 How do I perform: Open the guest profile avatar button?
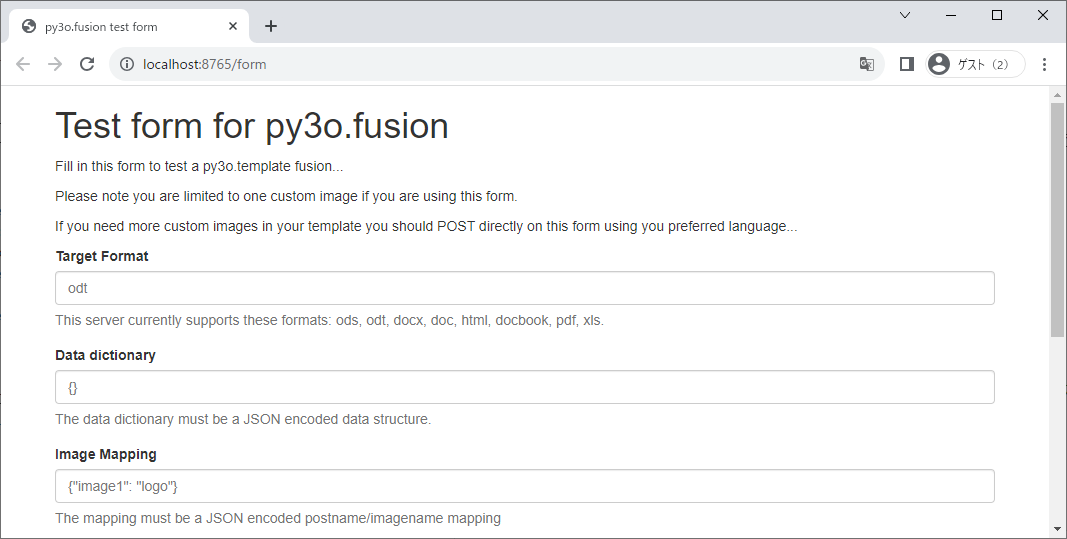click(975, 64)
